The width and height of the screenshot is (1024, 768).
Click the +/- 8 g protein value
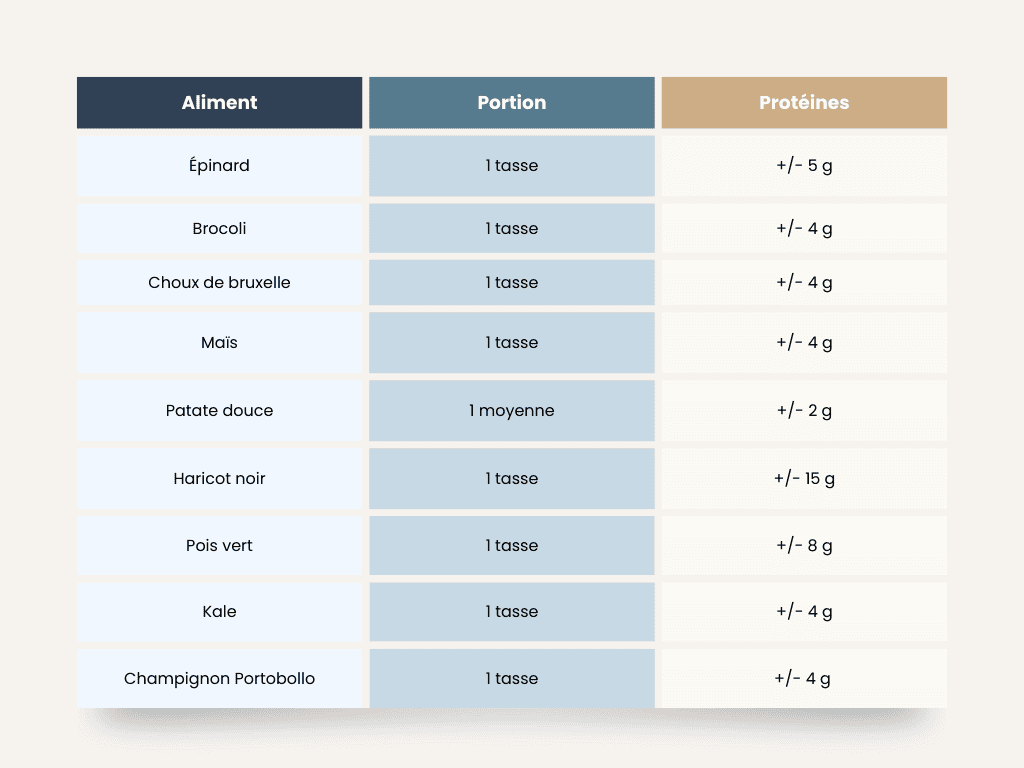coord(804,546)
